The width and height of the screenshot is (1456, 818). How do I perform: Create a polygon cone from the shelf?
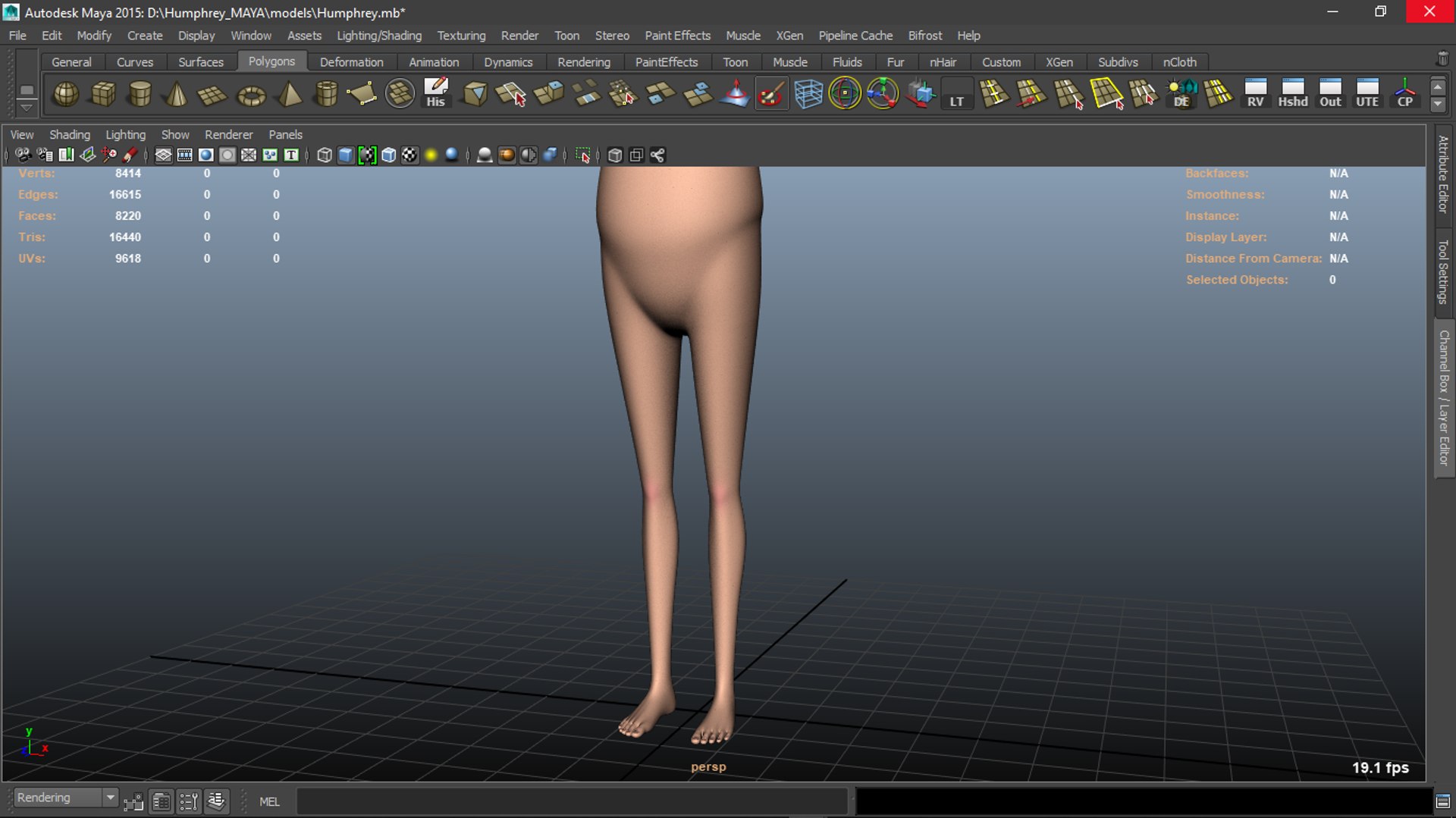coord(177,94)
